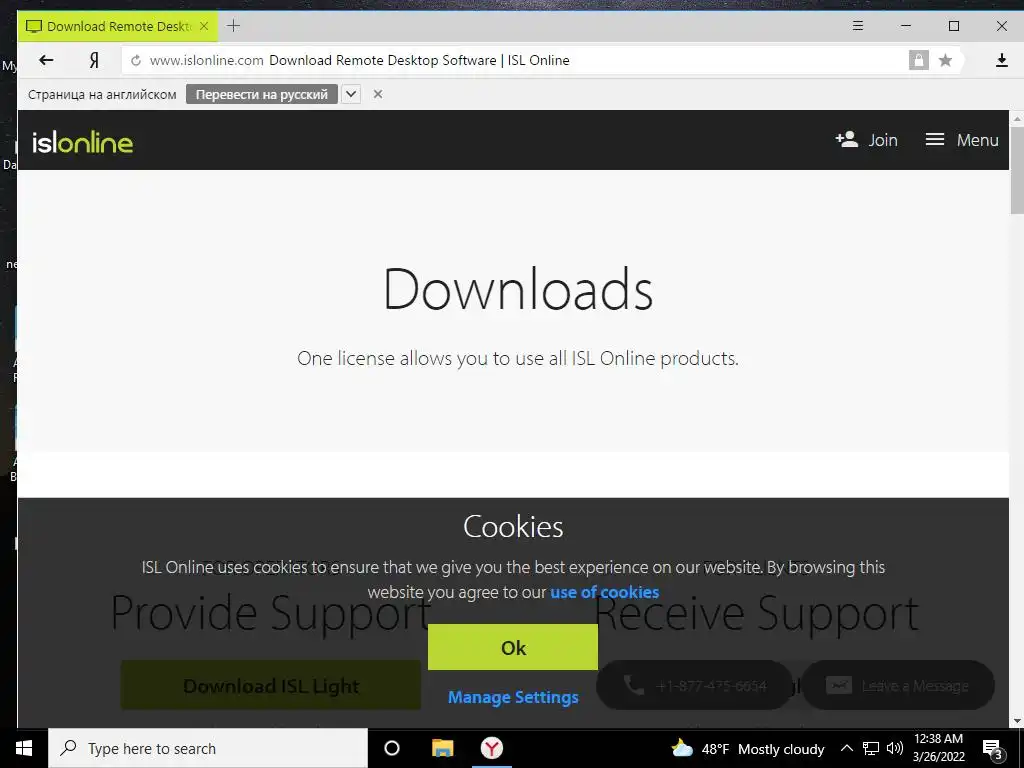The width and height of the screenshot is (1024, 768).
Task: Close the Download Remote Desktop tab
Action: (204, 26)
